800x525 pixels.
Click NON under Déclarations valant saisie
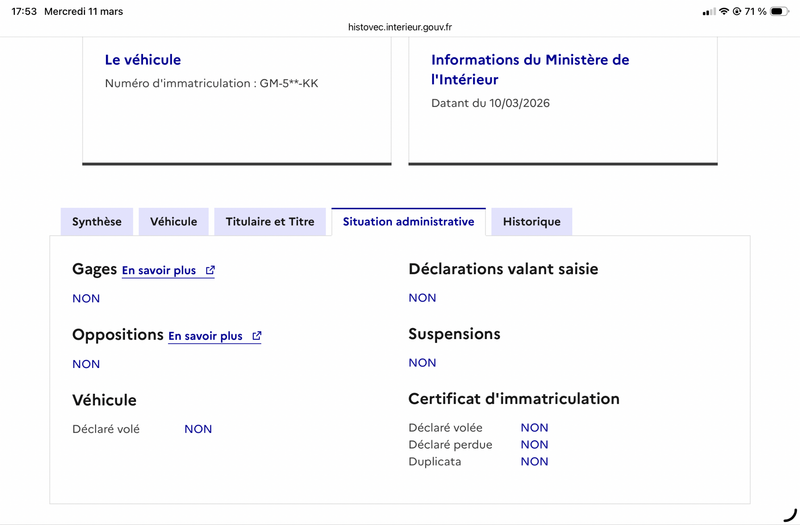click(x=422, y=298)
